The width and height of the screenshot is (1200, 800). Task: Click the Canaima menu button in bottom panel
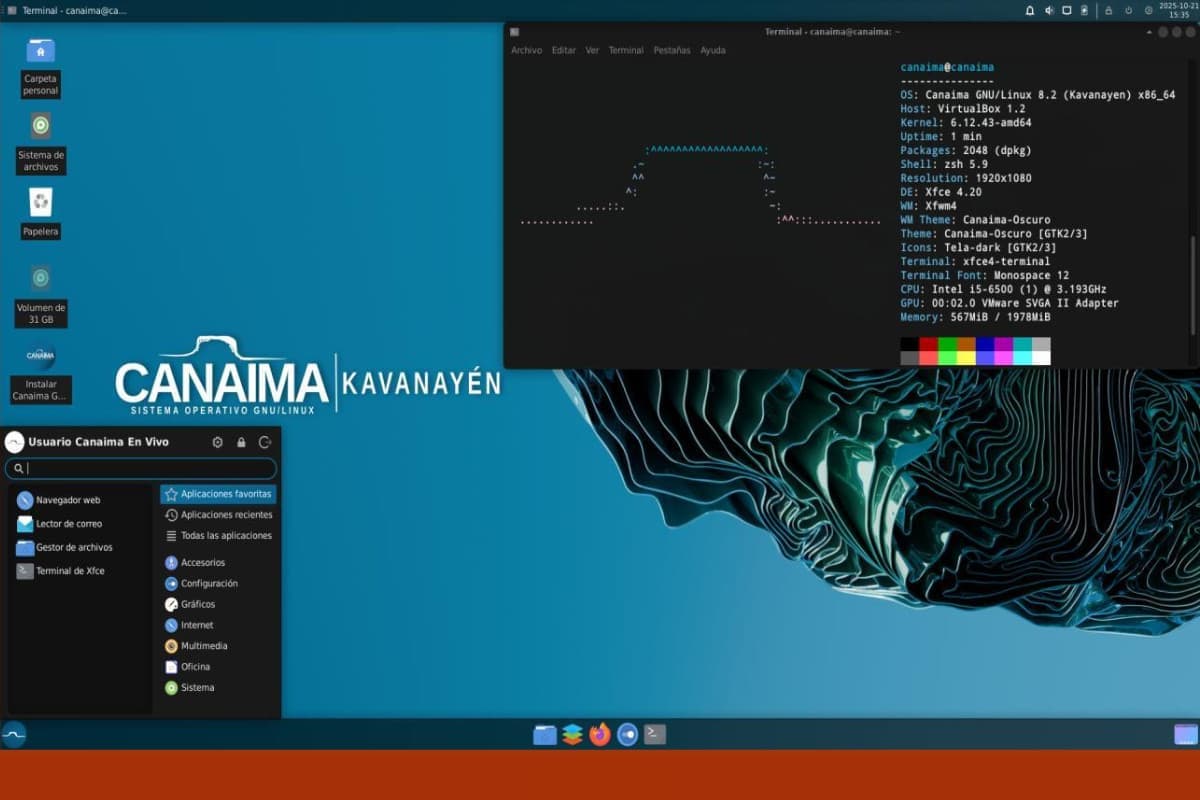tap(14, 735)
